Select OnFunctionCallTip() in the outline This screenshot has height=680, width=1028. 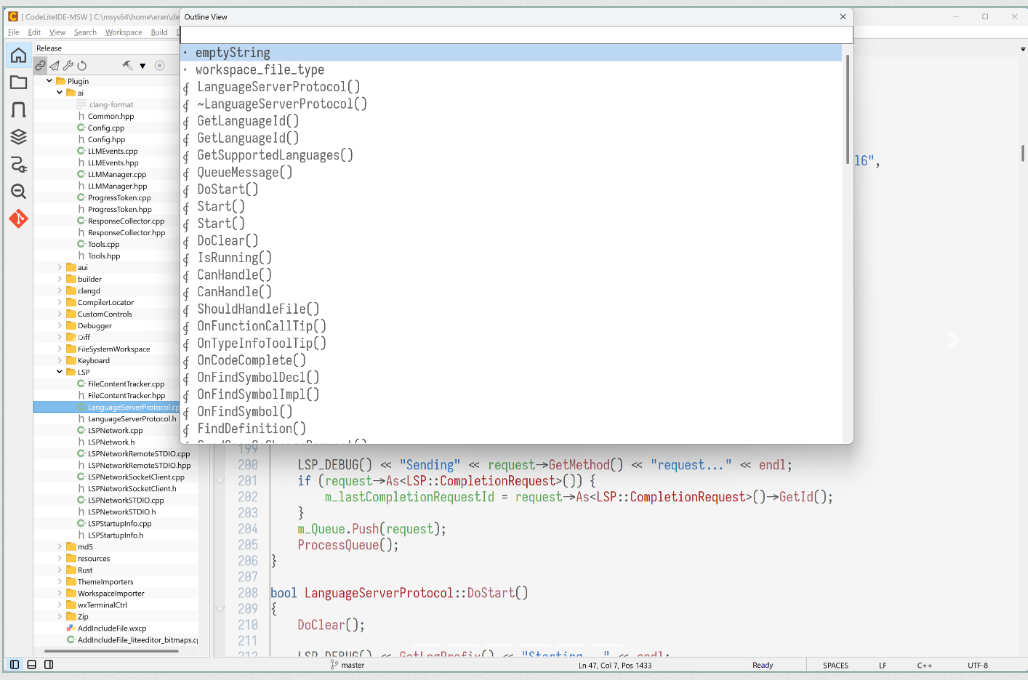[511, 326]
